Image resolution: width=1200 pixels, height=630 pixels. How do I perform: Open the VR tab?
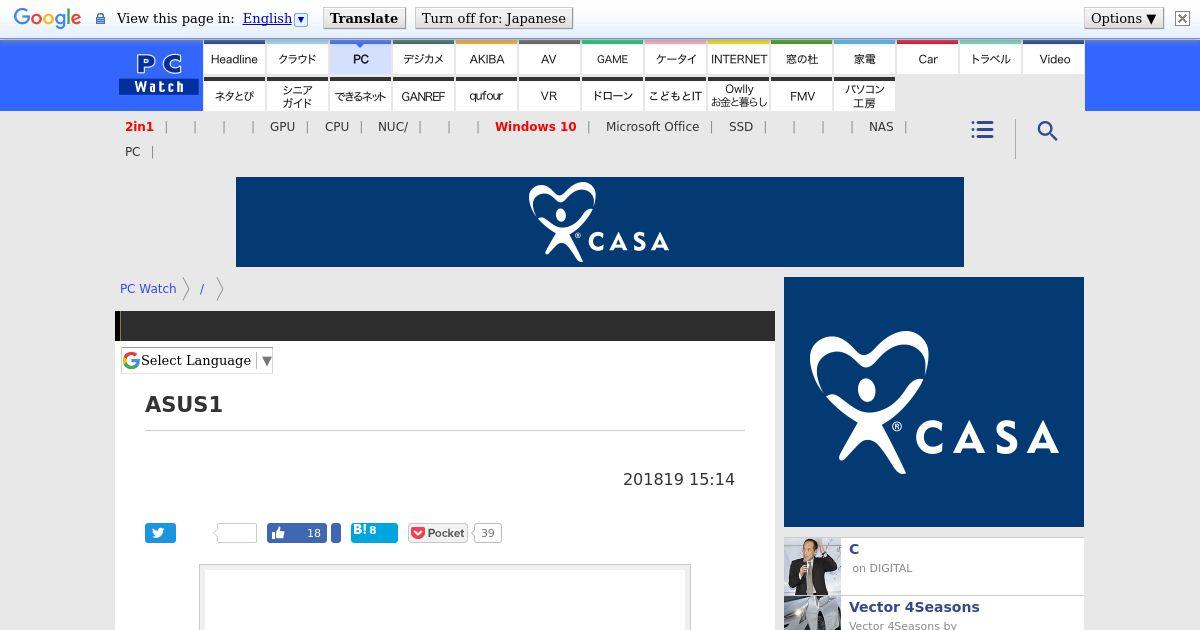[x=549, y=95]
